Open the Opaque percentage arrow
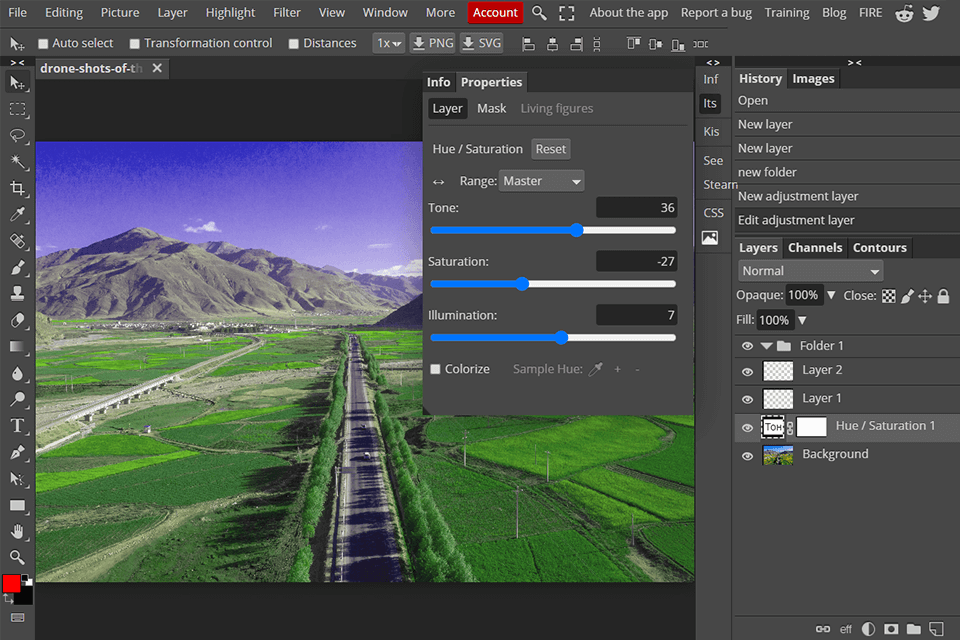960x640 pixels. (x=831, y=295)
